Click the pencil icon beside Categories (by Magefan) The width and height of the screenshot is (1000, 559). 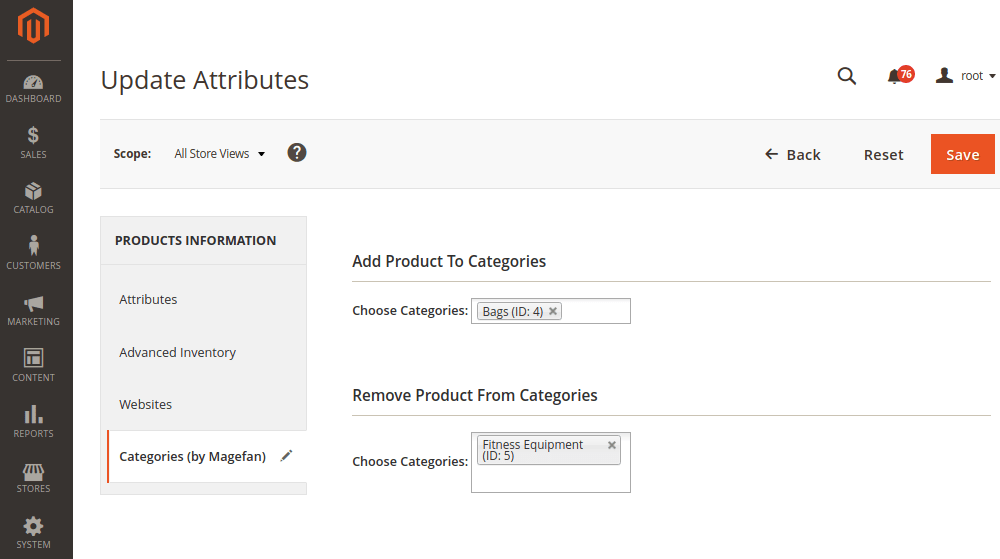pyautogui.click(x=286, y=456)
